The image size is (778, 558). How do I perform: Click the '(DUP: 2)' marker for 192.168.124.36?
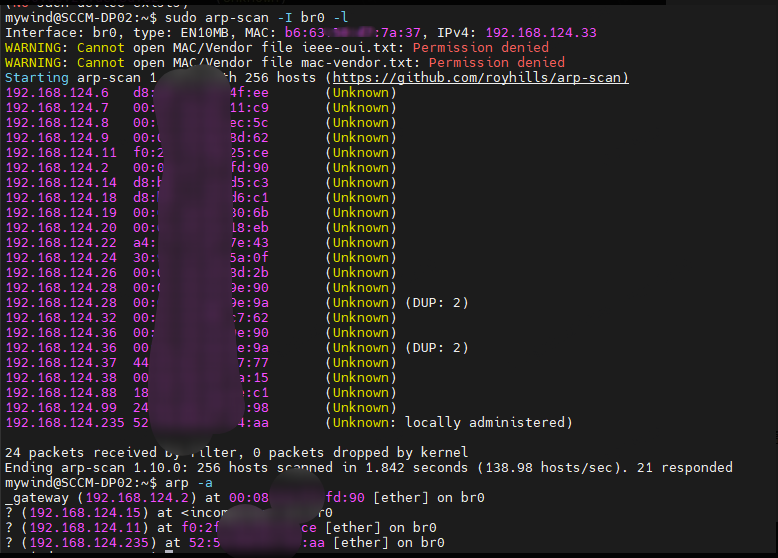pos(437,348)
